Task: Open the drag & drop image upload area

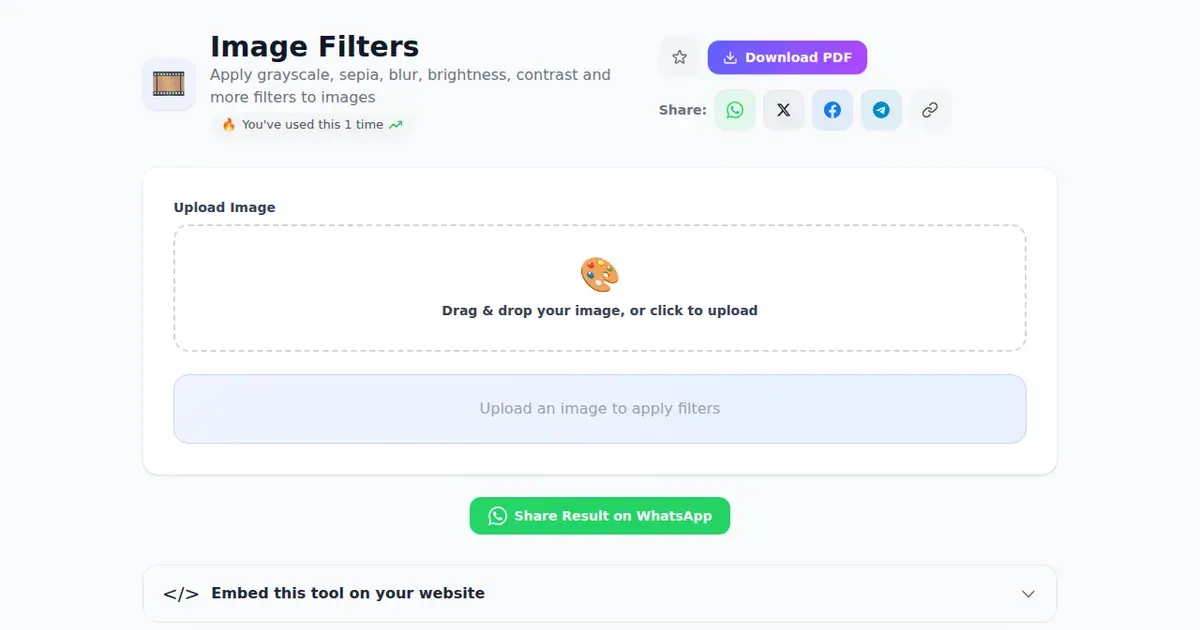Action: pos(600,288)
